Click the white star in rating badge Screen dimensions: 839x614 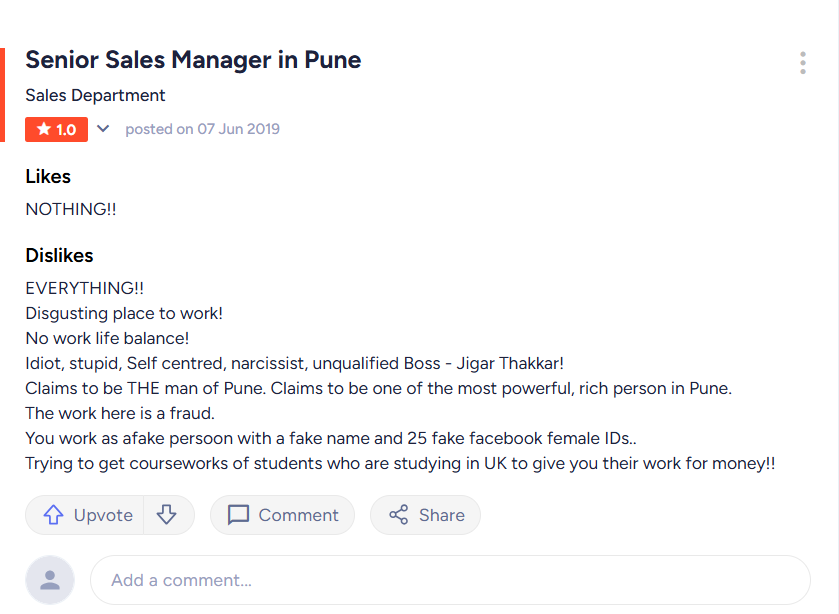pyautogui.click(x=44, y=129)
